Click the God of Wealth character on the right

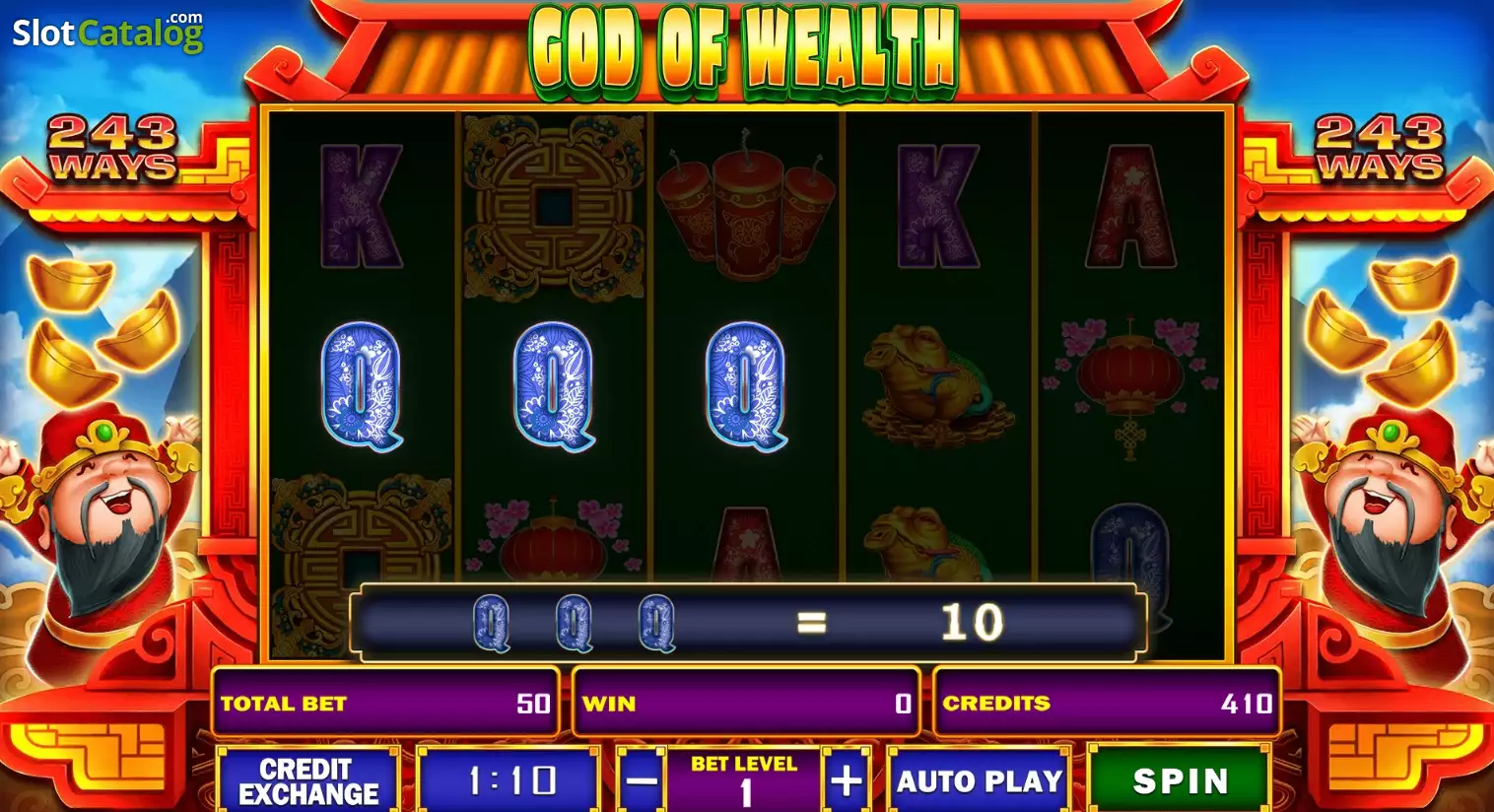pos(1390,522)
